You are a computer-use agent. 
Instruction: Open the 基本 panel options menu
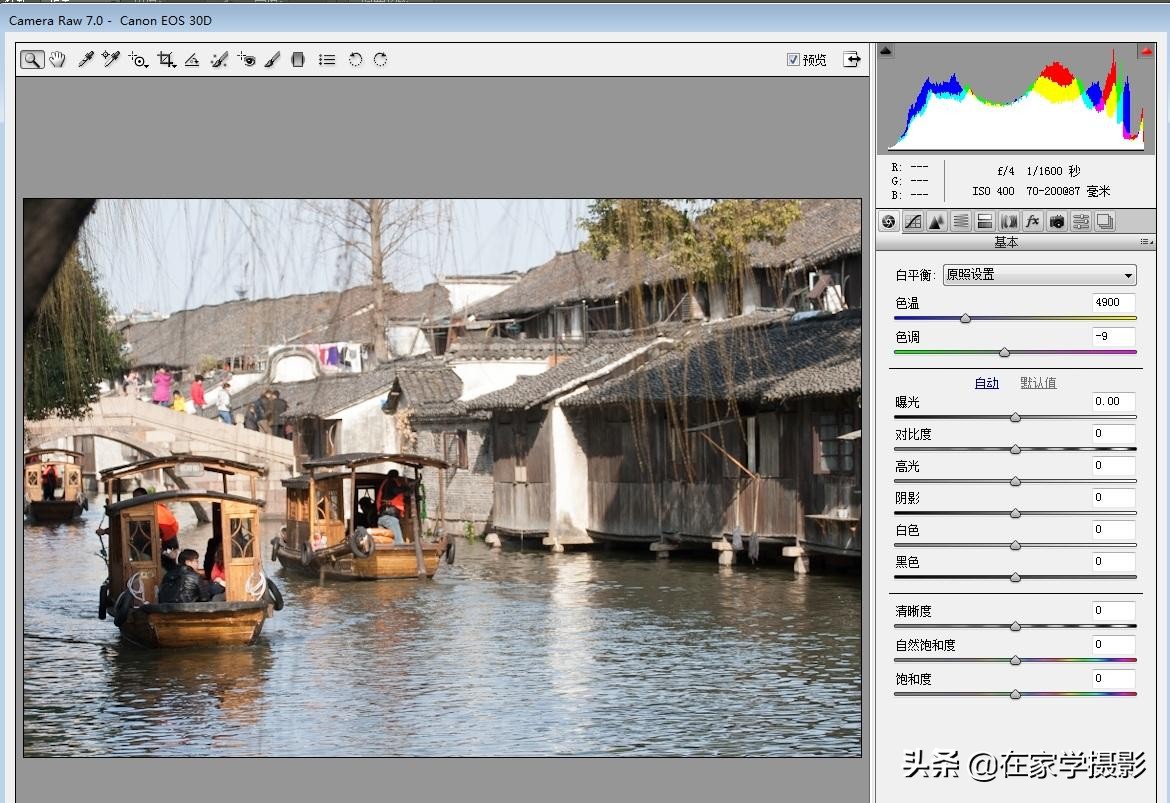[x=1145, y=242]
